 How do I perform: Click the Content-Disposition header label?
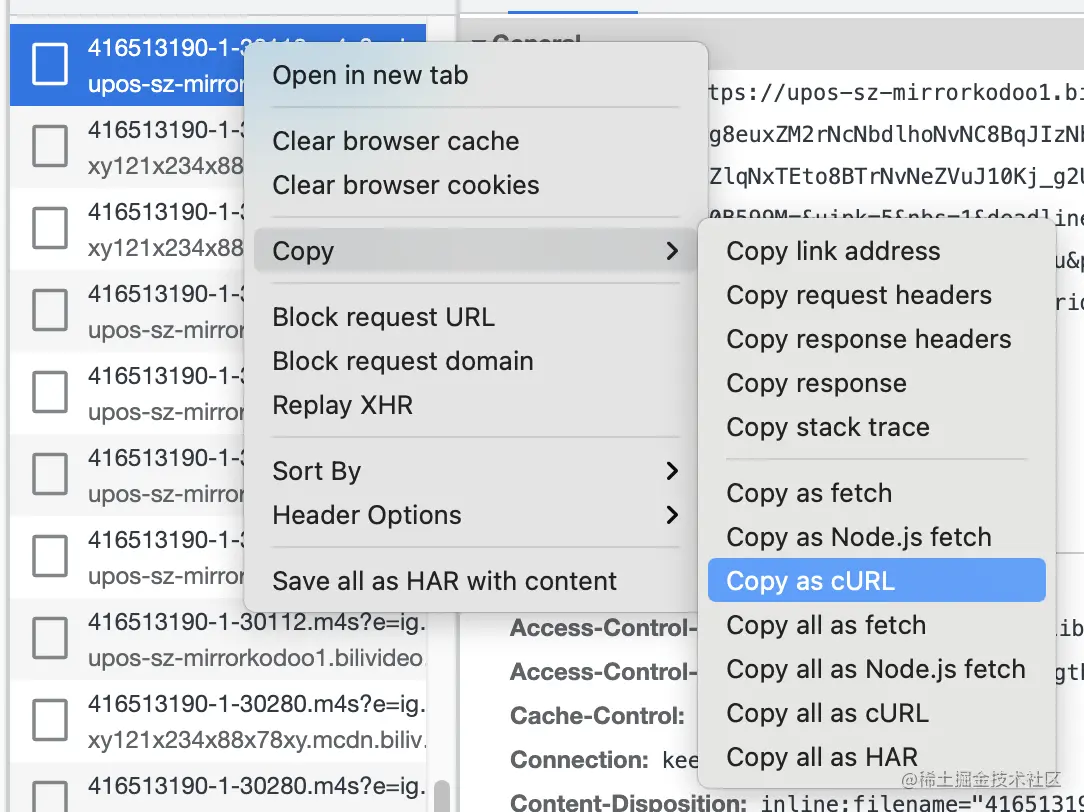[x=628, y=802]
